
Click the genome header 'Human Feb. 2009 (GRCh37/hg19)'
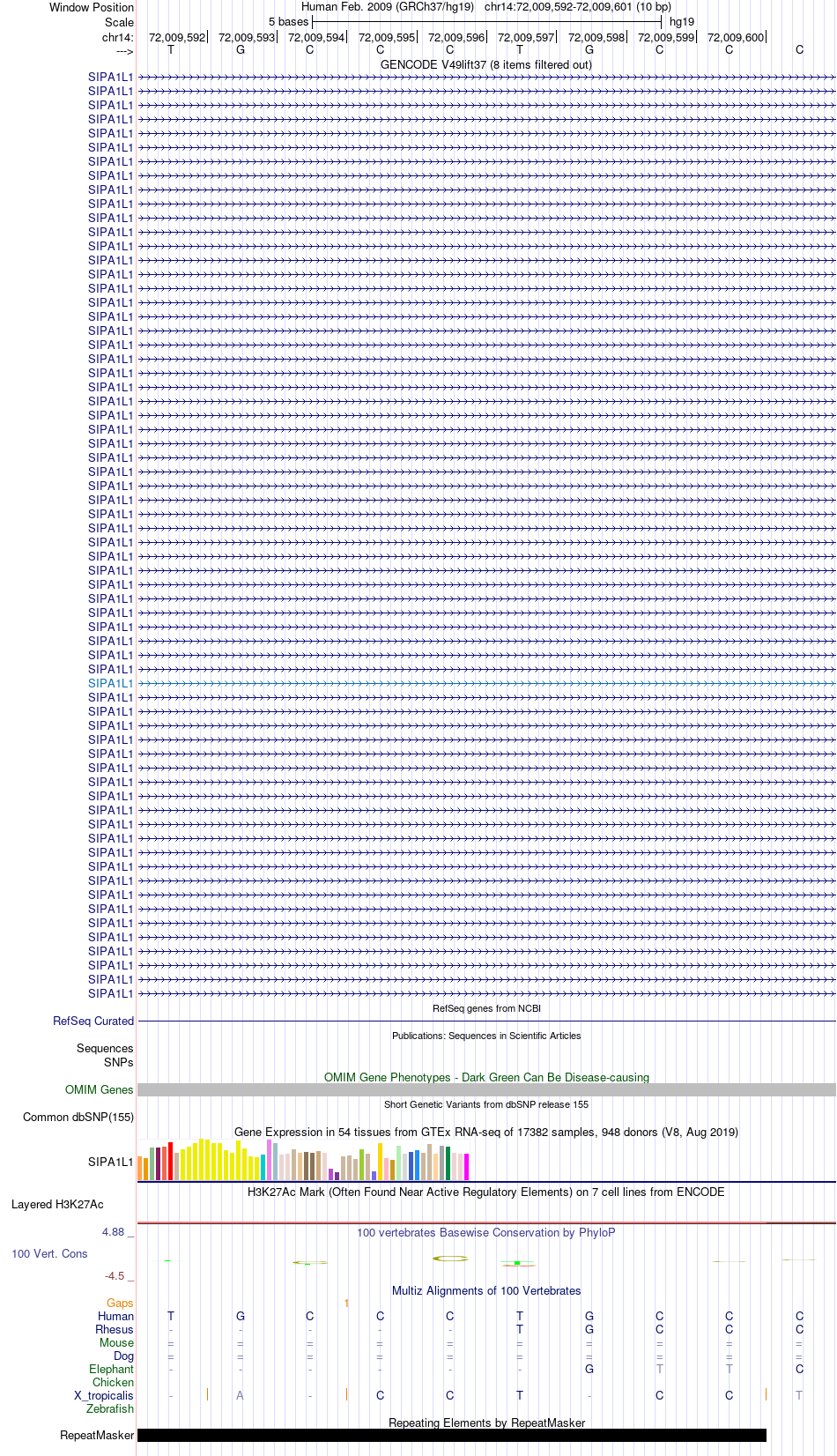pos(388,7)
